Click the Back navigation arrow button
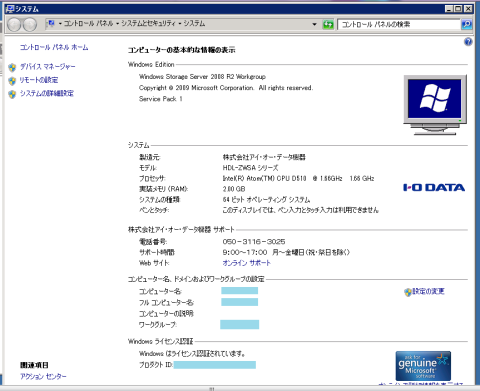480x391 pixels. click(x=14, y=24)
